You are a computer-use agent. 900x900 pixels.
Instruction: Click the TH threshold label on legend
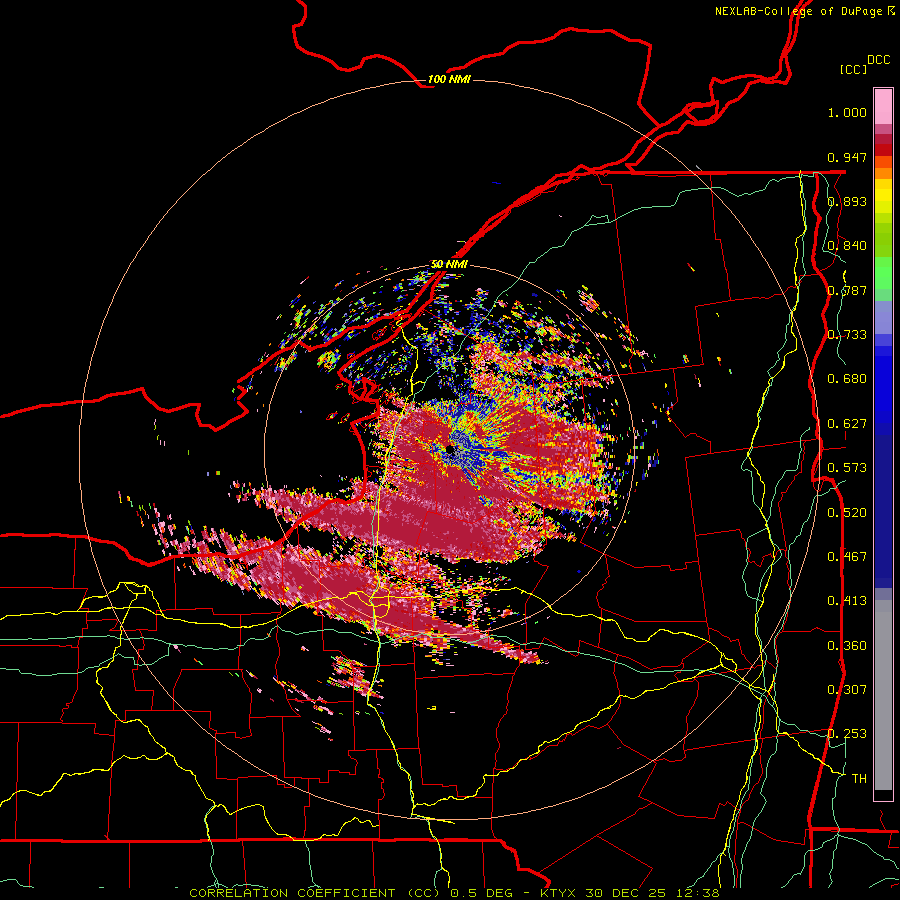coord(859,779)
